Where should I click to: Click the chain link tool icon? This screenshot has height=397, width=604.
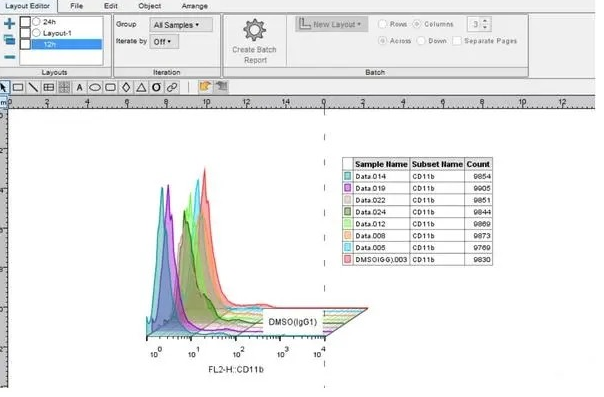click(x=172, y=88)
